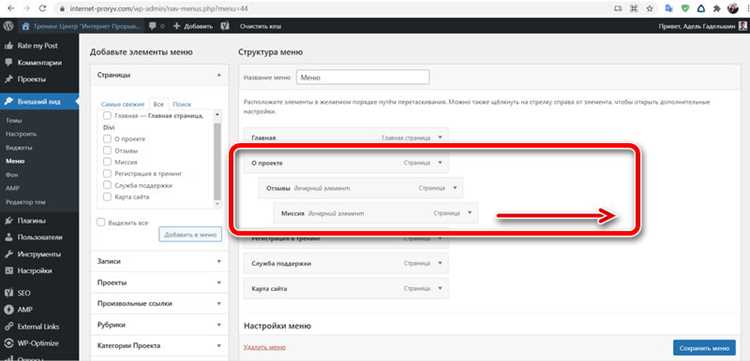Expand the Записи accordion section
The height and width of the screenshot is (361, 750).
click(159, 262)
